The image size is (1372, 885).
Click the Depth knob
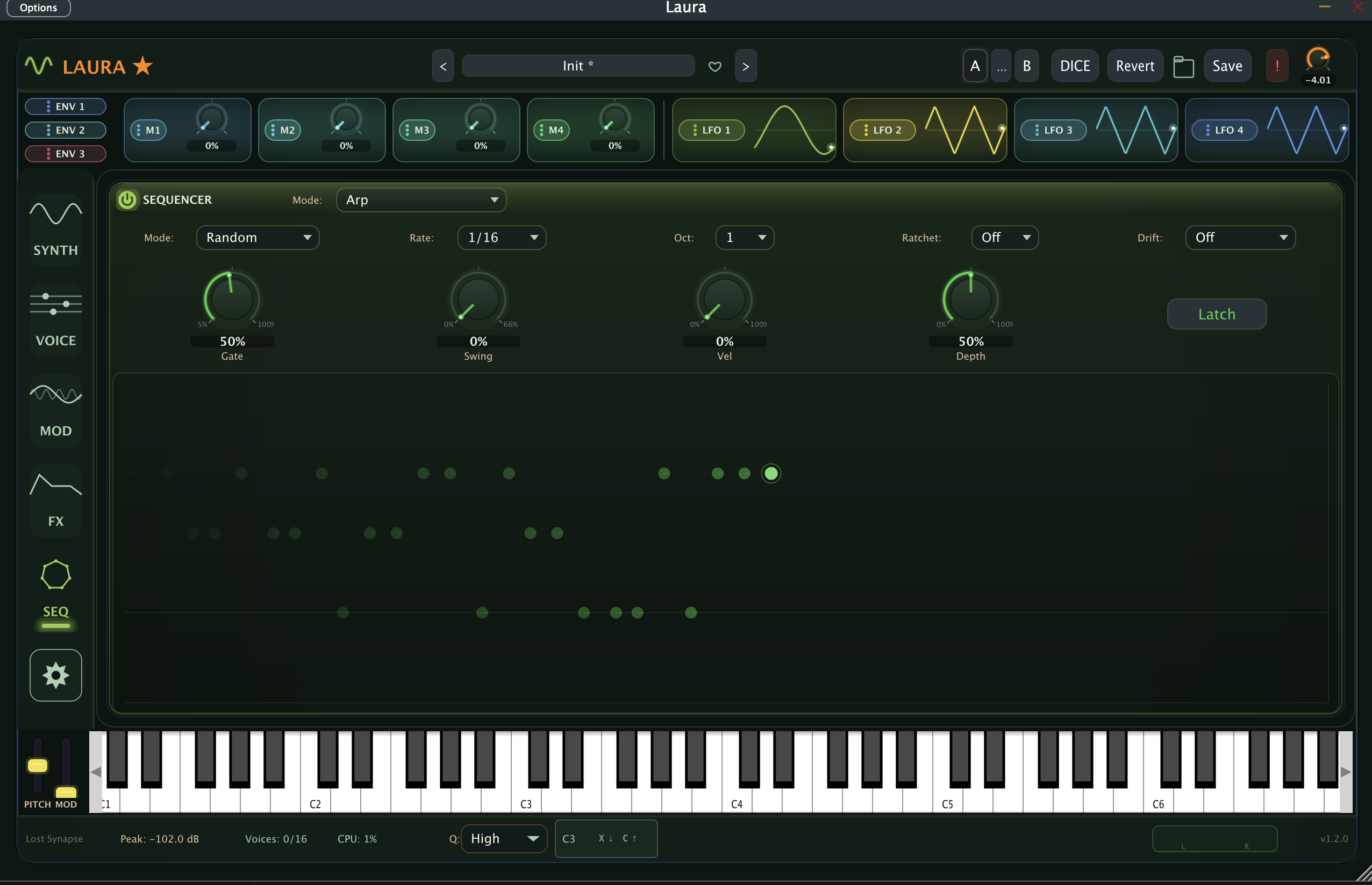[x=970, y=299]
